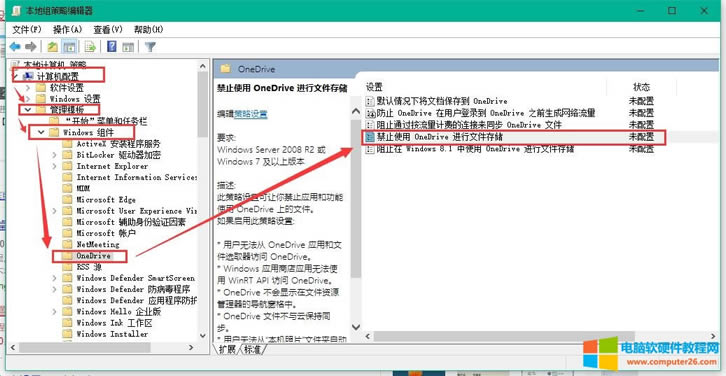The height and width of the screenshot is (376, 726).
Task: Collapse the Windows 组件 tree node
Action: [42, 132]
